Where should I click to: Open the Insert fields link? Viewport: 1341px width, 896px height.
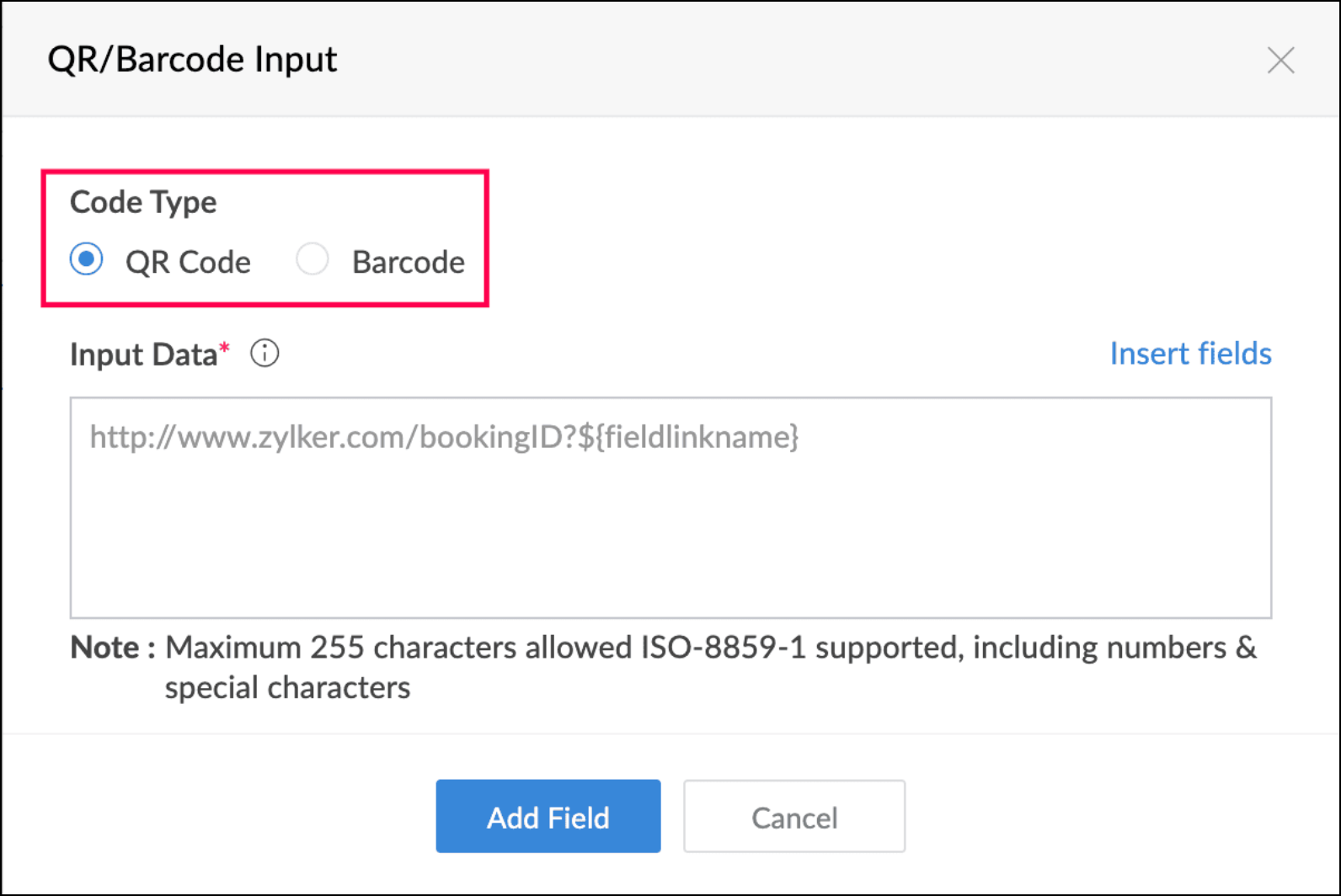tap(1190, 354)
